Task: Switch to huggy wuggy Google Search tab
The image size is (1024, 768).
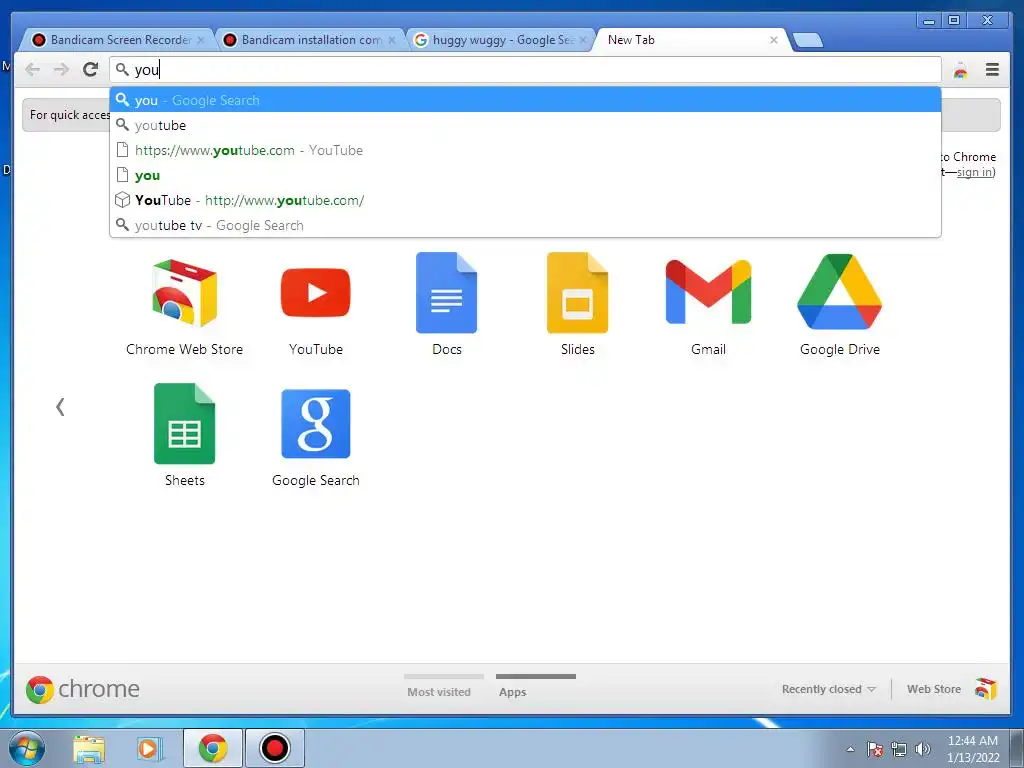Action: click(x=500, y=40)
